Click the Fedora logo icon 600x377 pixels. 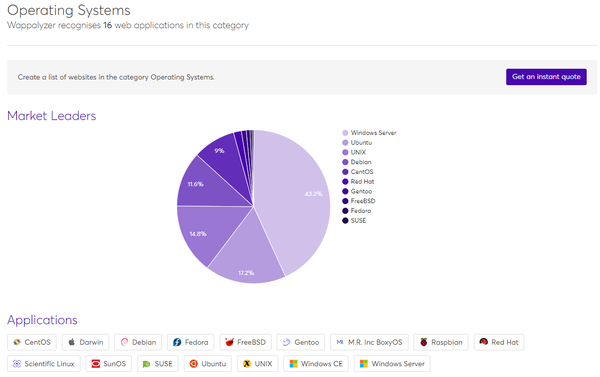[177, 342]
